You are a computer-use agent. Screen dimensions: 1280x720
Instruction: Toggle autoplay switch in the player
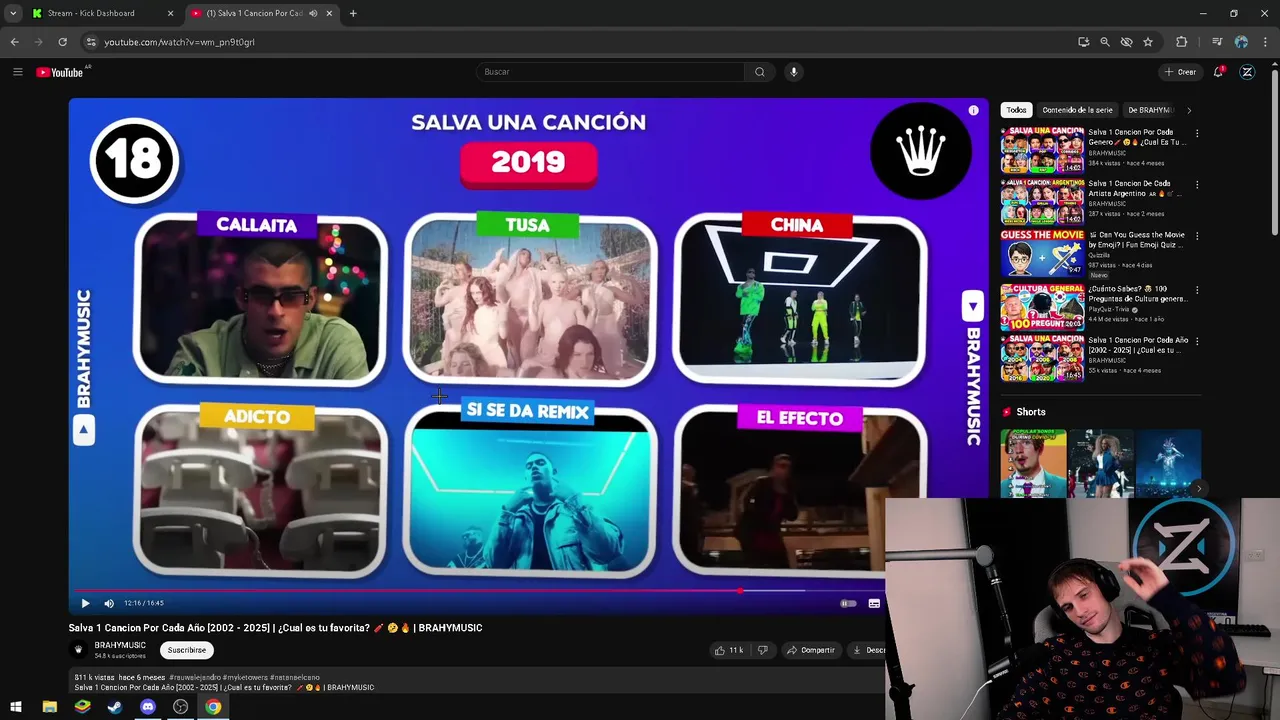[x=848, y=603]
